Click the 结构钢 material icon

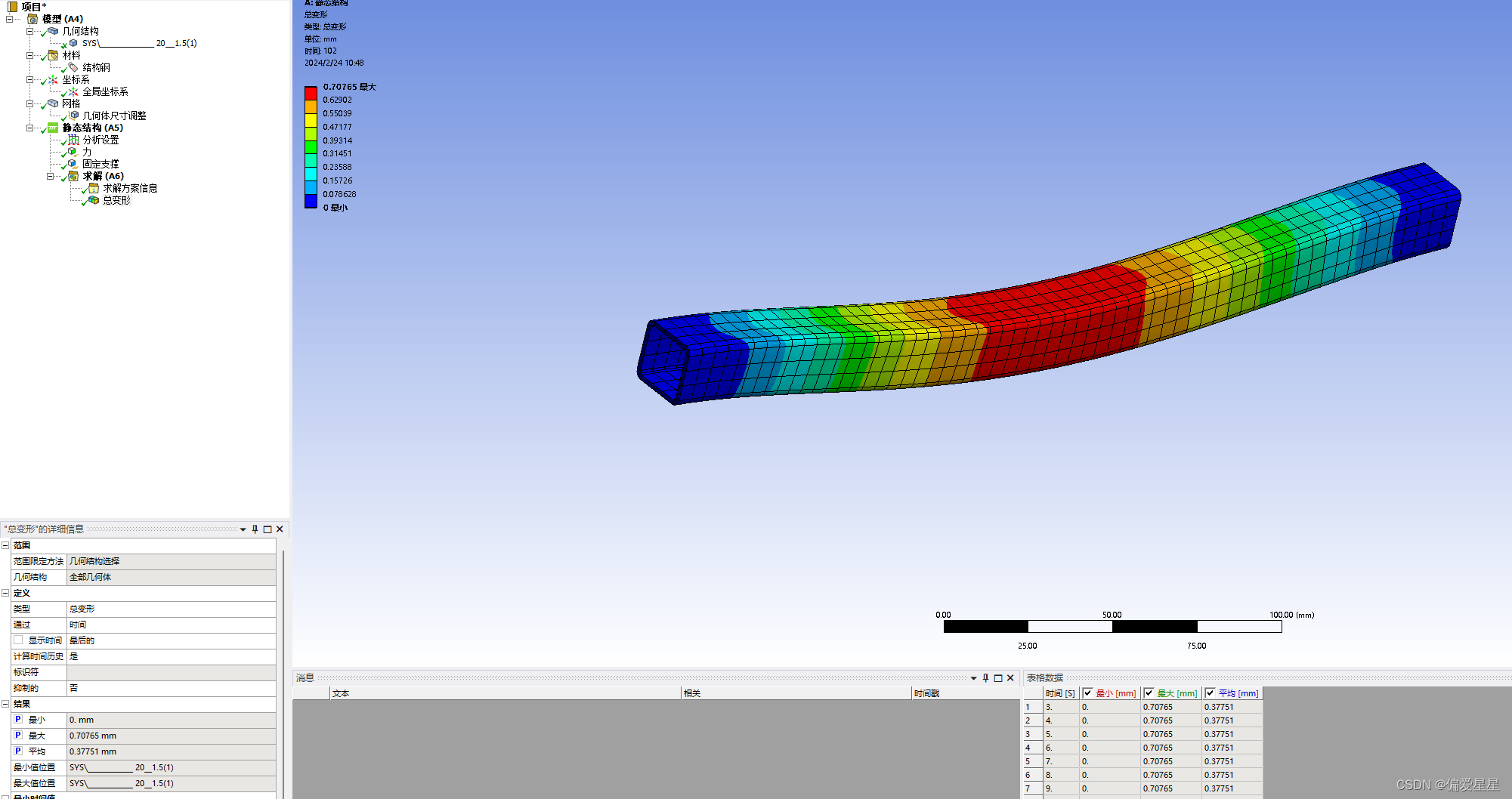pyautogui.click(x=73, y=67)
